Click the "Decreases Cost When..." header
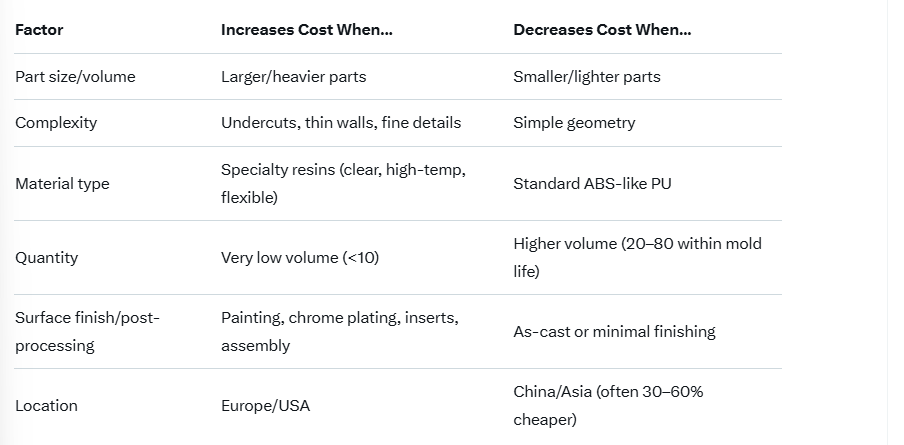 click(602, 30)
